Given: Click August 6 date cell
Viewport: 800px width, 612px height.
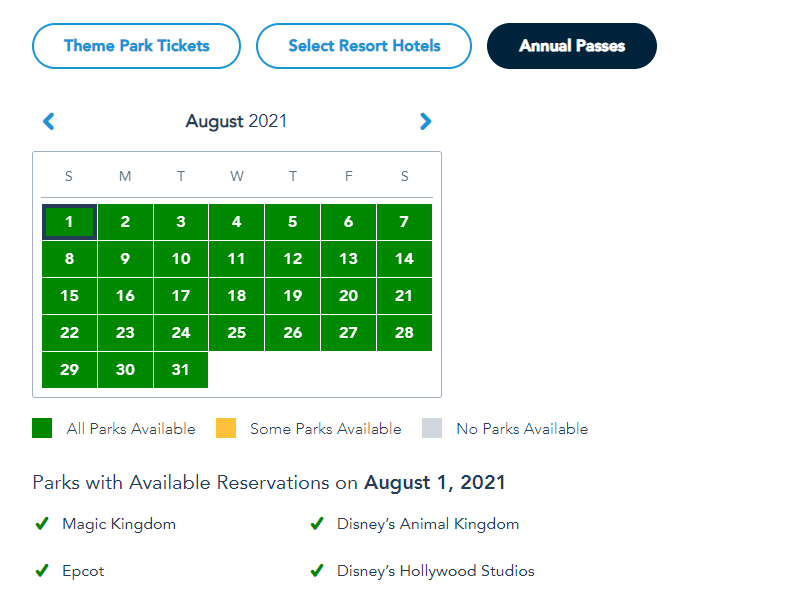Looking at the screenshot, I should [x=348, y=222].
